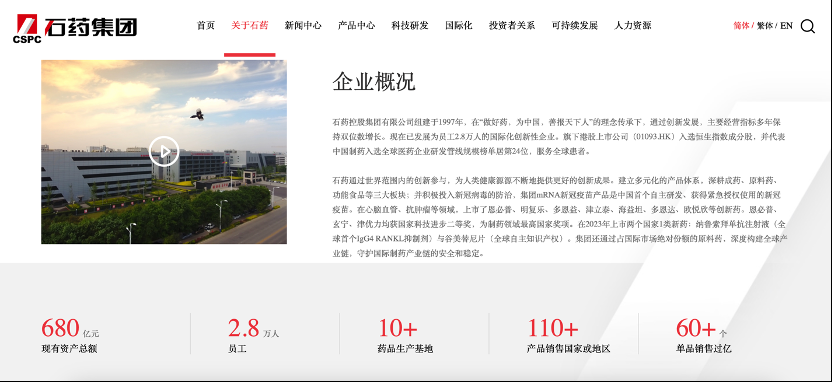
Task: Select the 关于石药 menu item
Action: point(249,25)
